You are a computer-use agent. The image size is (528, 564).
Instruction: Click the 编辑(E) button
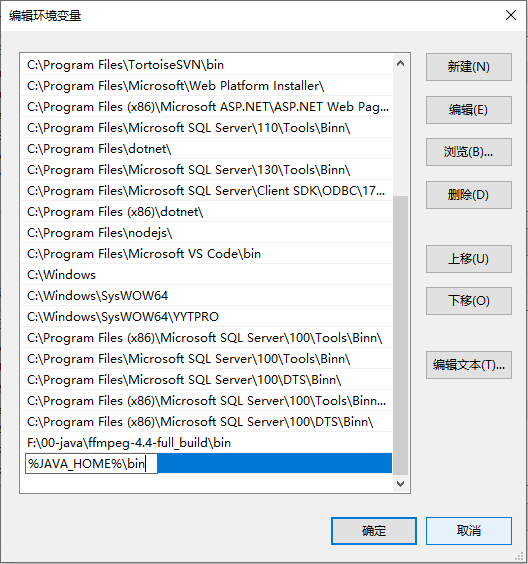point(469,110)
